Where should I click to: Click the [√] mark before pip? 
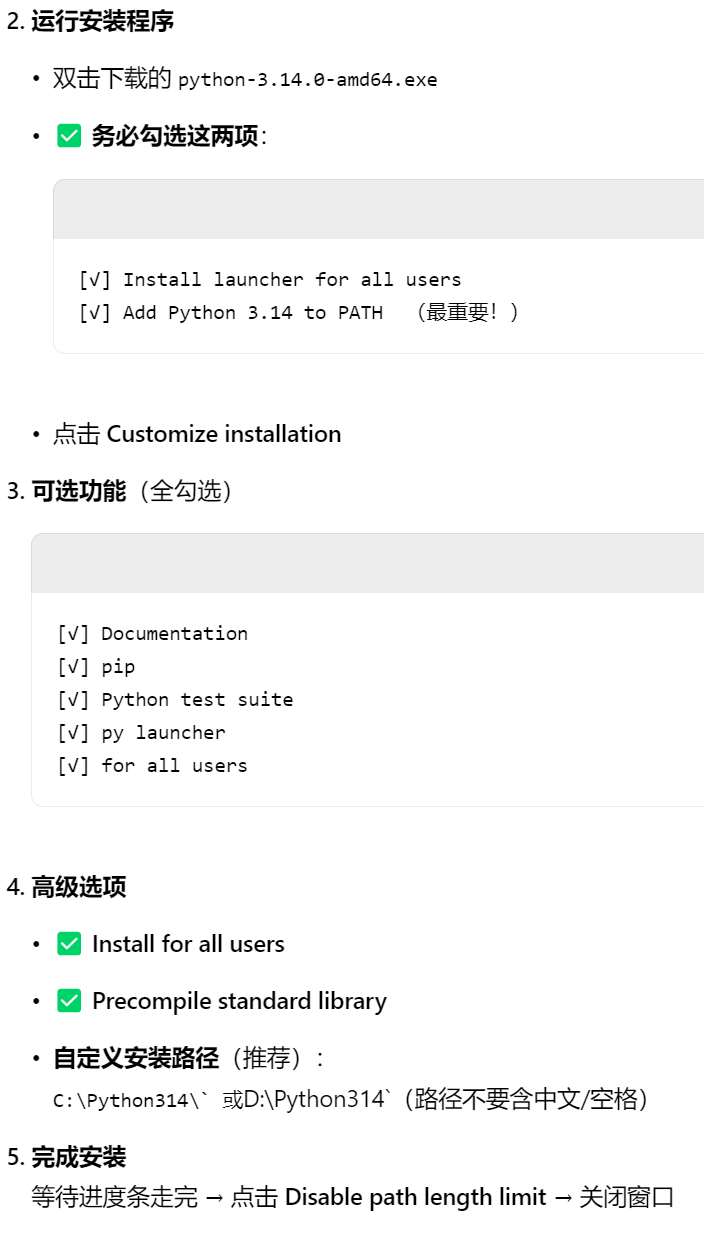(x=74, y=666)
